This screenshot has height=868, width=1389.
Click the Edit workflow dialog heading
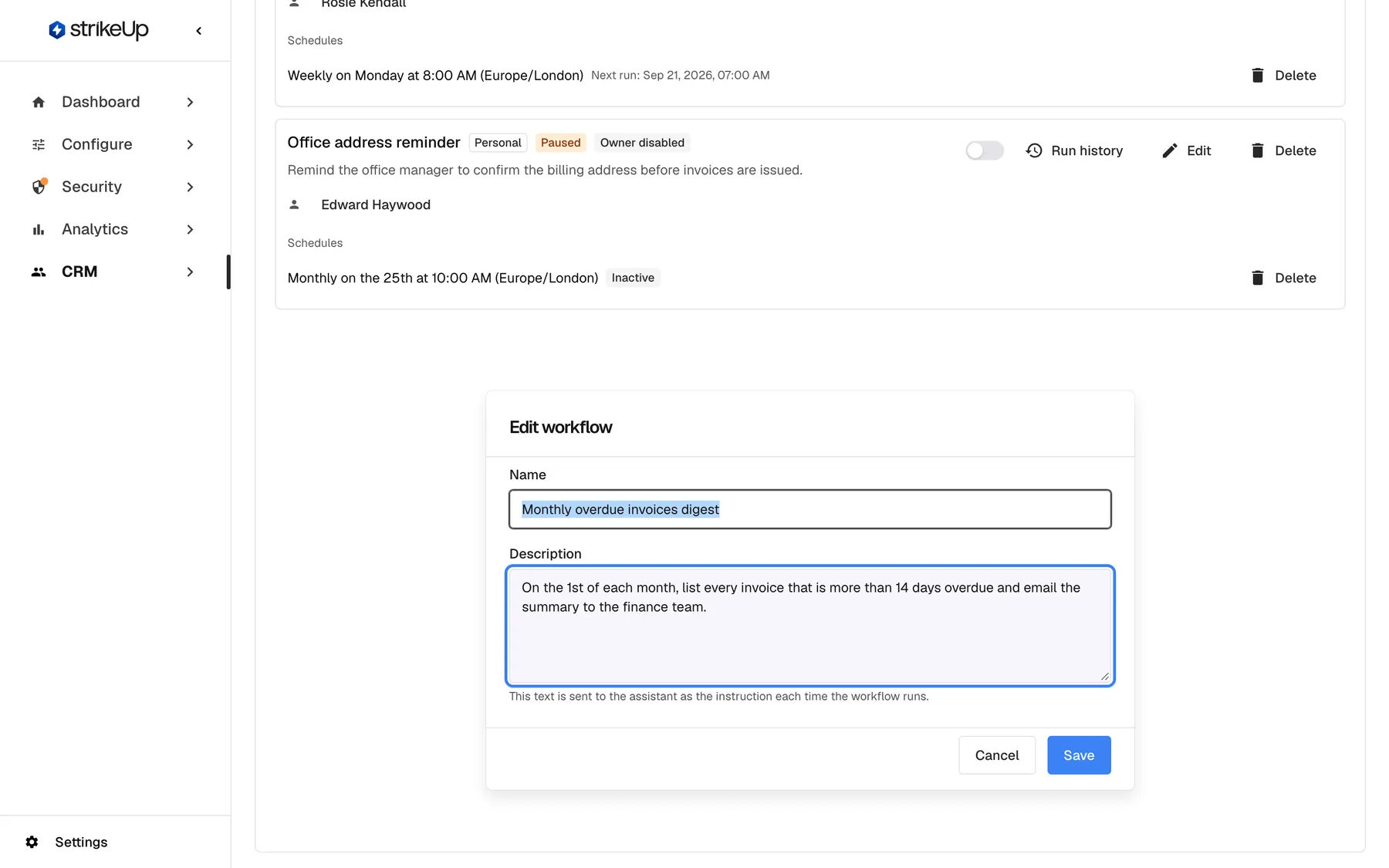click(x=560, y=427)
